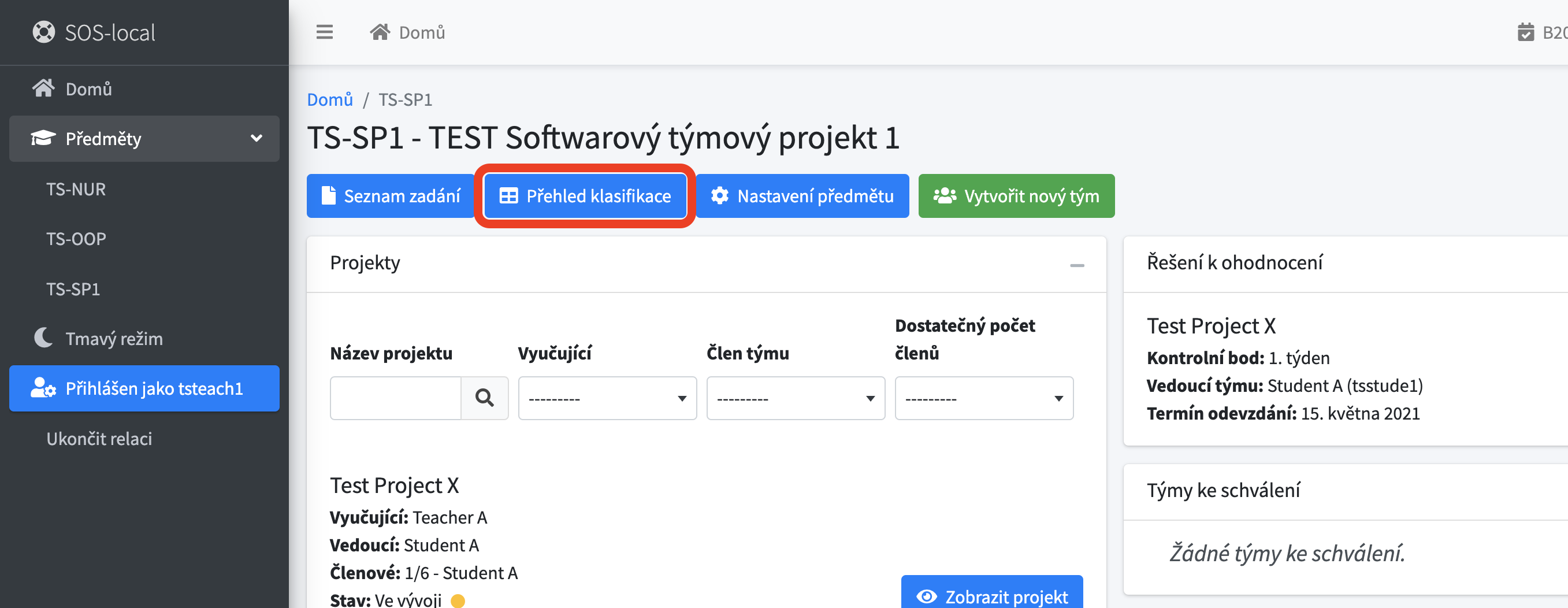Open TS-NUR subject in sidebar
The image size is (1568, 608).
coord(76,189)
